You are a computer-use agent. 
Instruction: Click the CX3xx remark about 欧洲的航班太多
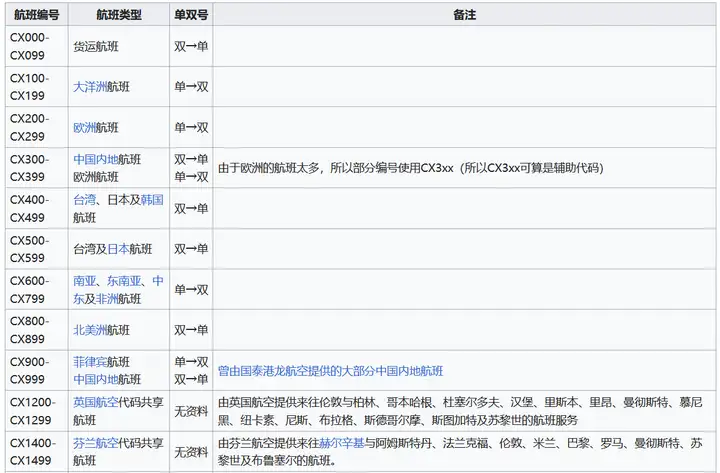[x=410, y=168]
